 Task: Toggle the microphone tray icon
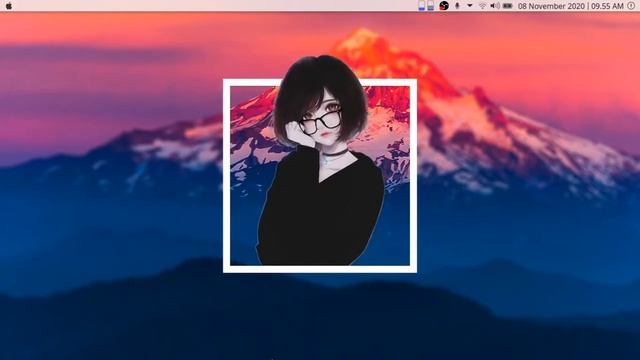(x=457, y=6)
